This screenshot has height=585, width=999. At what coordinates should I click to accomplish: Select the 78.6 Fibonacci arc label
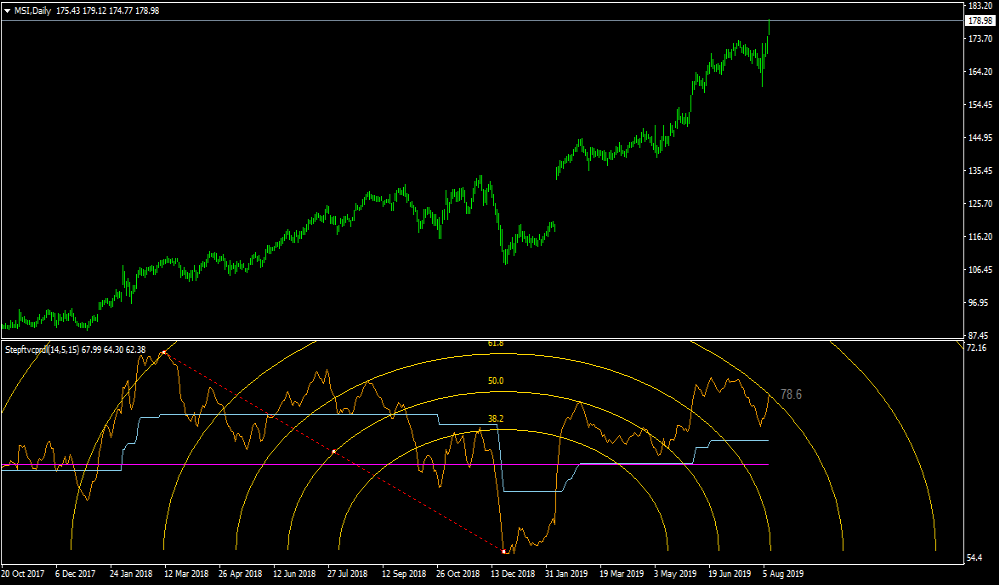click(791, 395)
